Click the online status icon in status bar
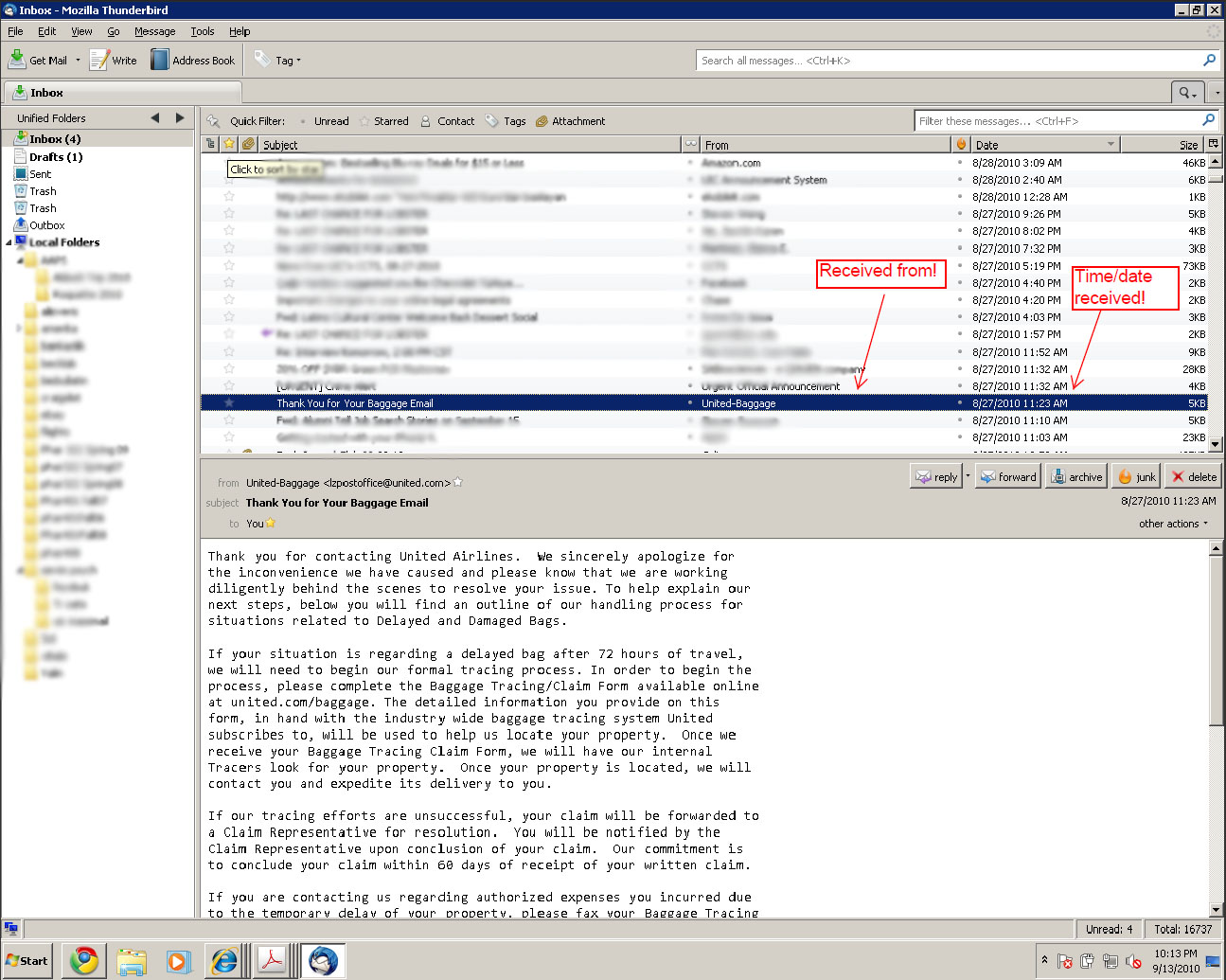This screenshot has height=980, width=1226. point(11,929)
